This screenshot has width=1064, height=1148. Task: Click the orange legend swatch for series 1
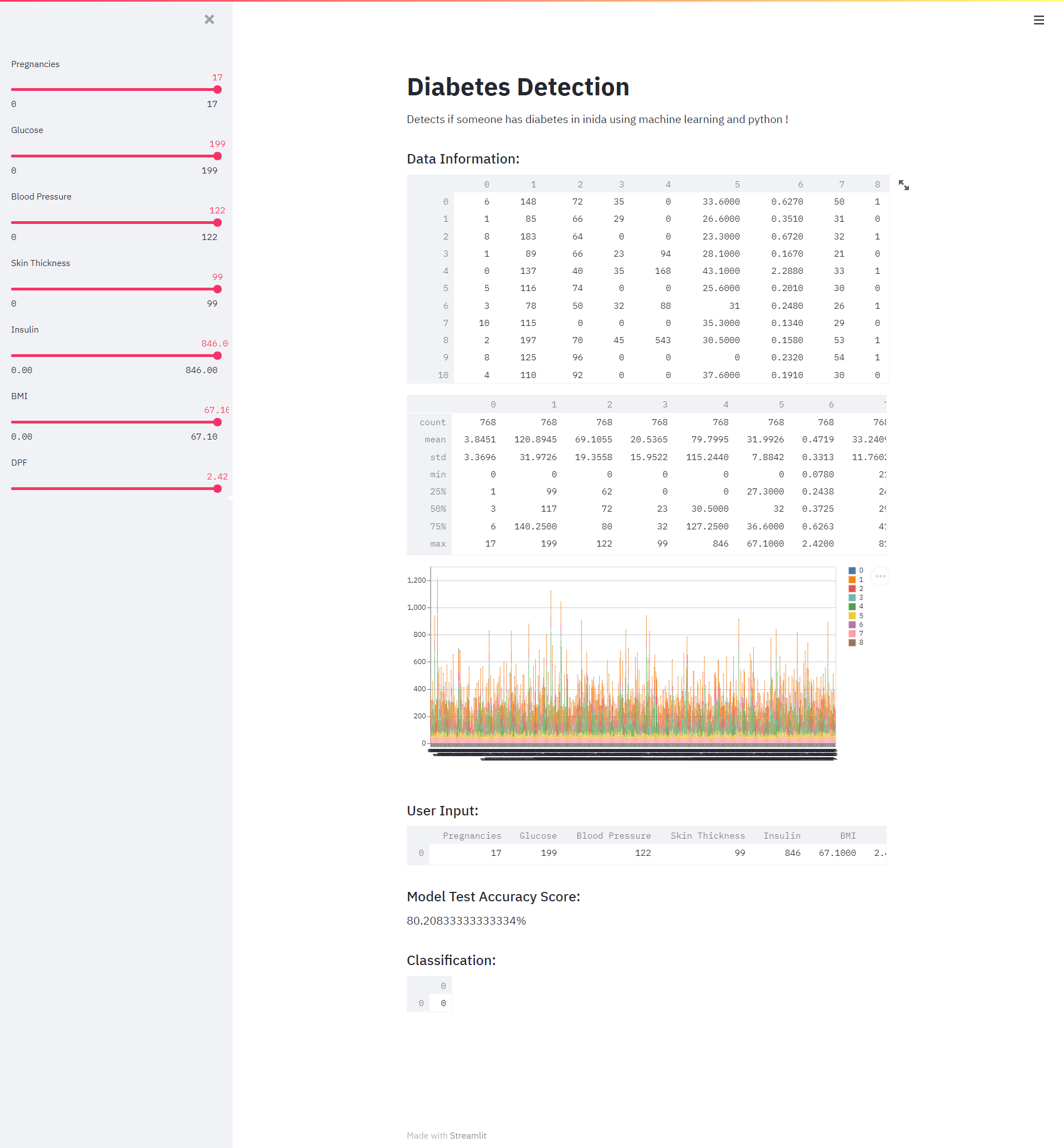click(x=852, y=579)
